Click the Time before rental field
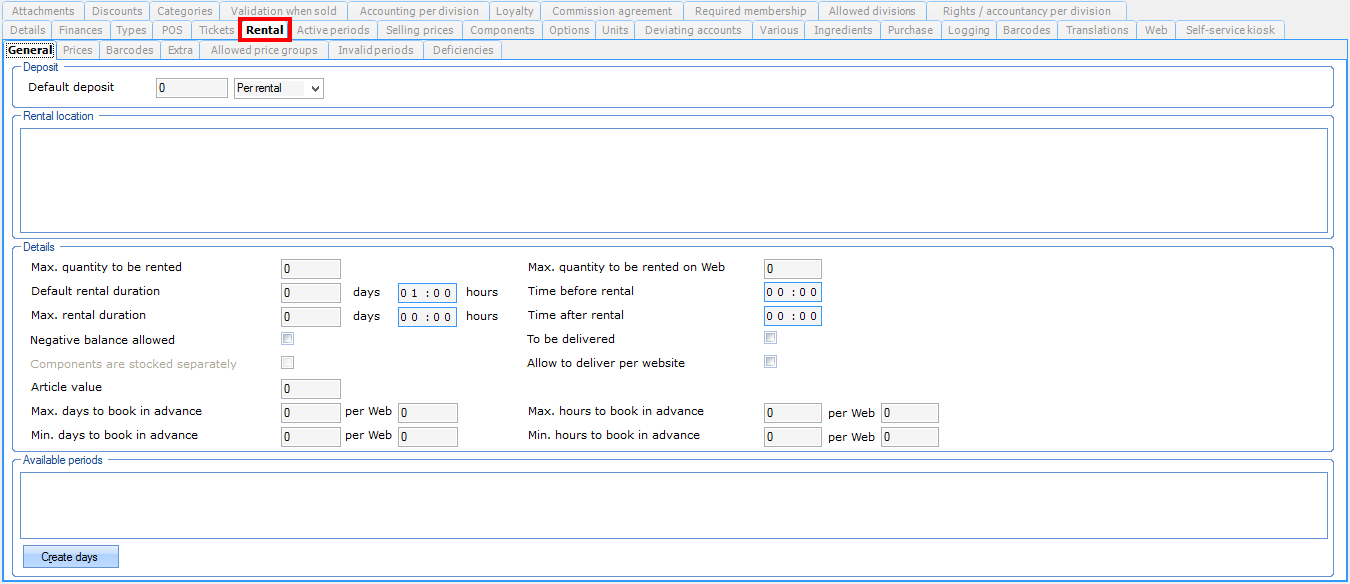Screen dimensions: 1350x584 (x=792, y=292)
